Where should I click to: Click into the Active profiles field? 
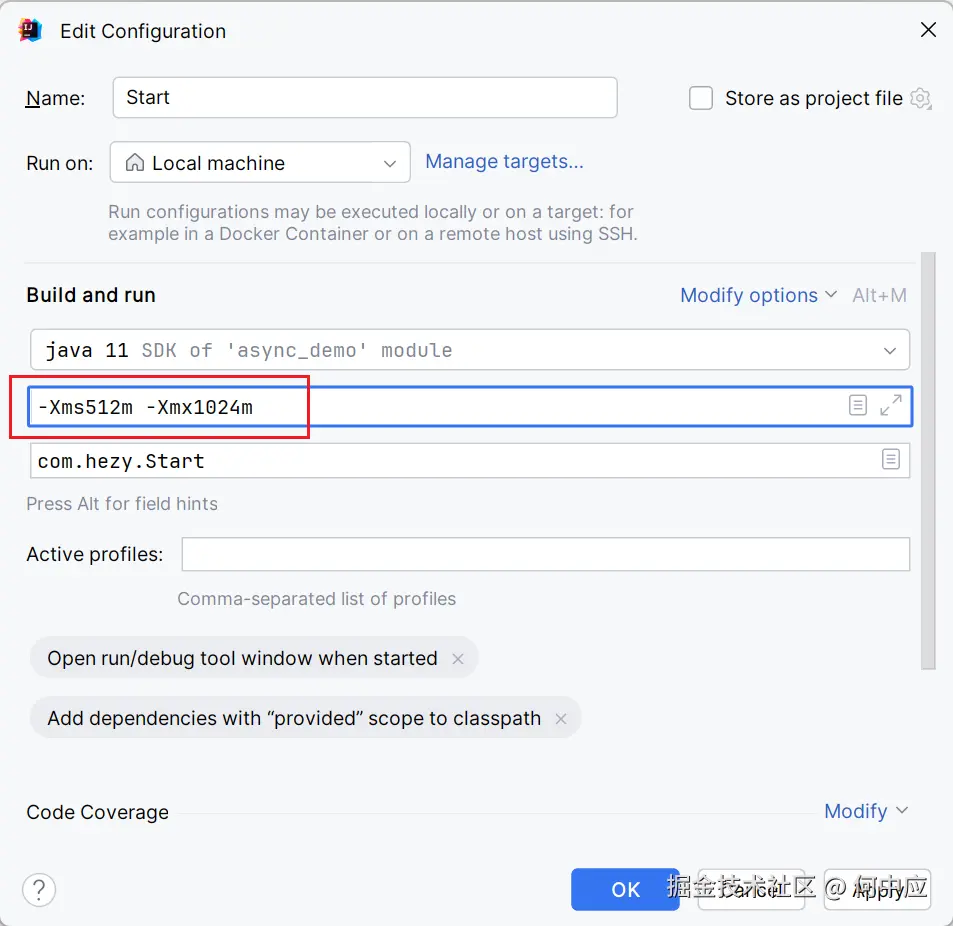(545, 554)
